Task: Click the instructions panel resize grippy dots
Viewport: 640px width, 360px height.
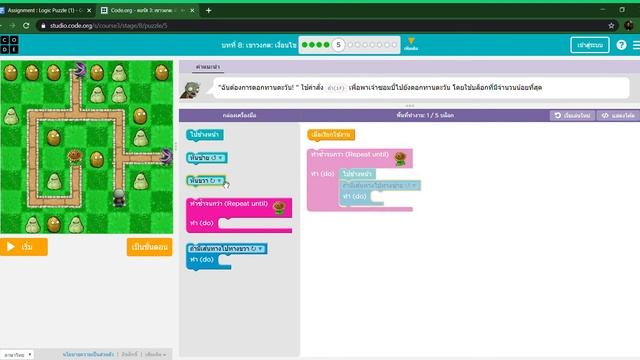Action: (409, 106)
